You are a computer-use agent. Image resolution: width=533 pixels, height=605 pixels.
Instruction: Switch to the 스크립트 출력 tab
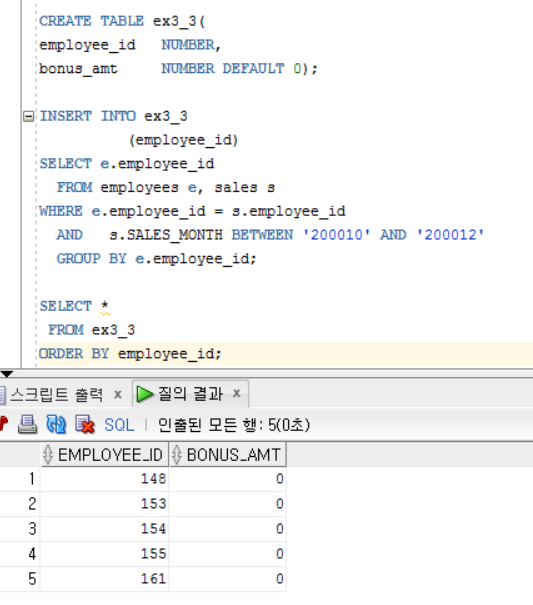[x=57, y=394]
